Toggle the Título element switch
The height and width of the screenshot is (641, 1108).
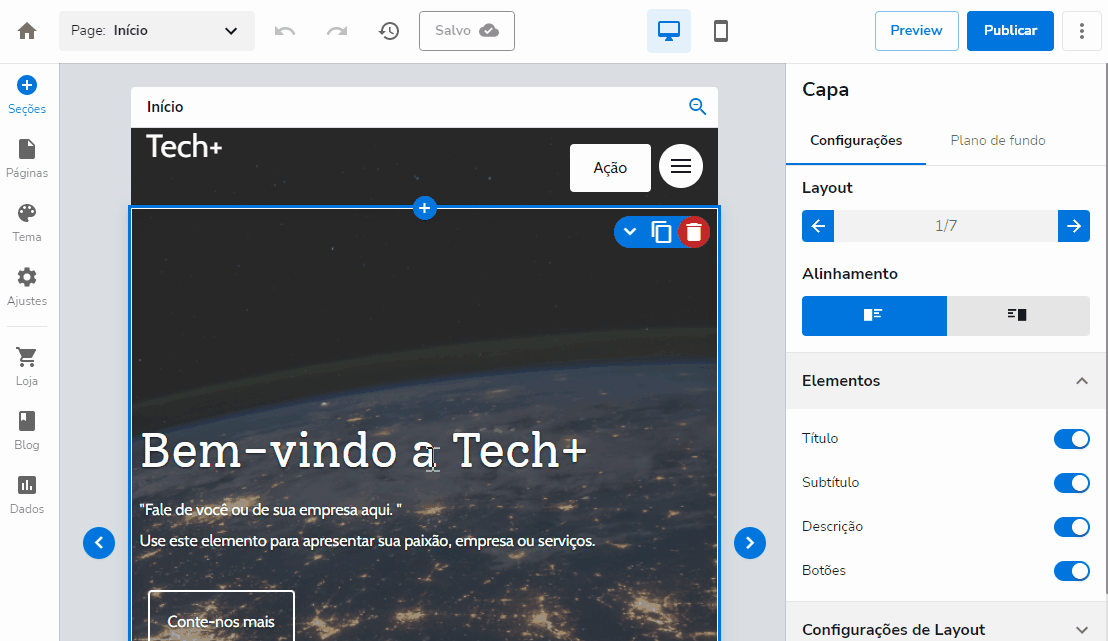[x=1071, y=439]
